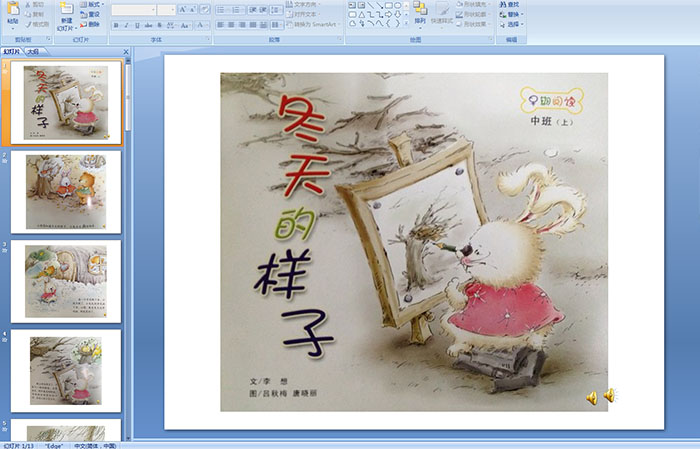Open the Arrange (排列) menu

click(420, 13)
